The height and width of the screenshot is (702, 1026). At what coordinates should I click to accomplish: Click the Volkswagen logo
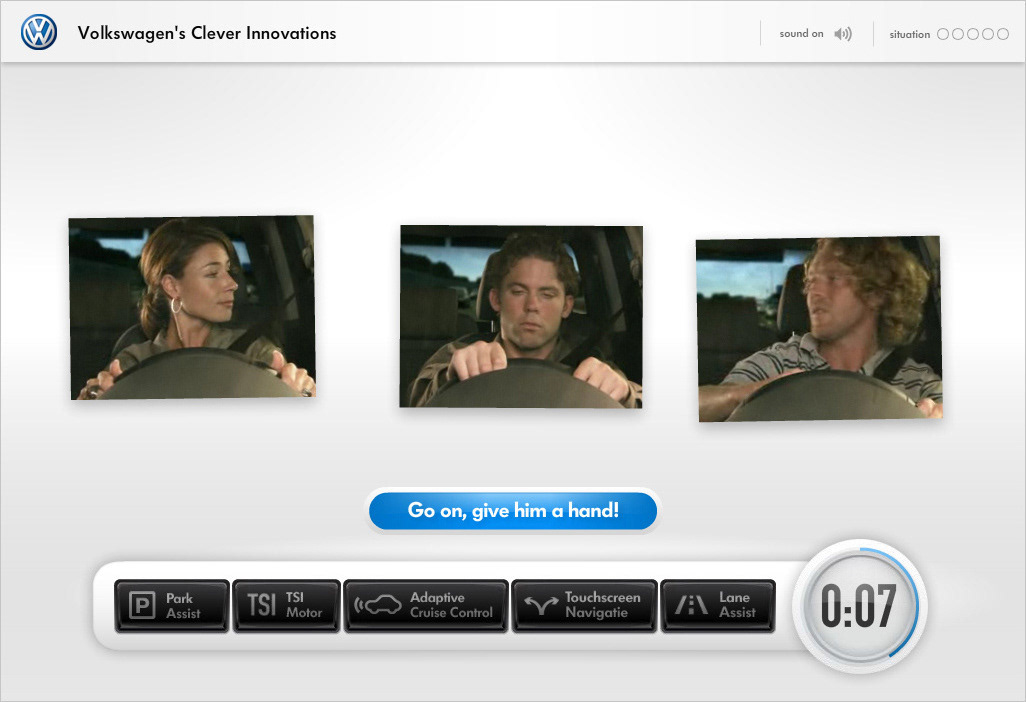(x=39, y=32)
